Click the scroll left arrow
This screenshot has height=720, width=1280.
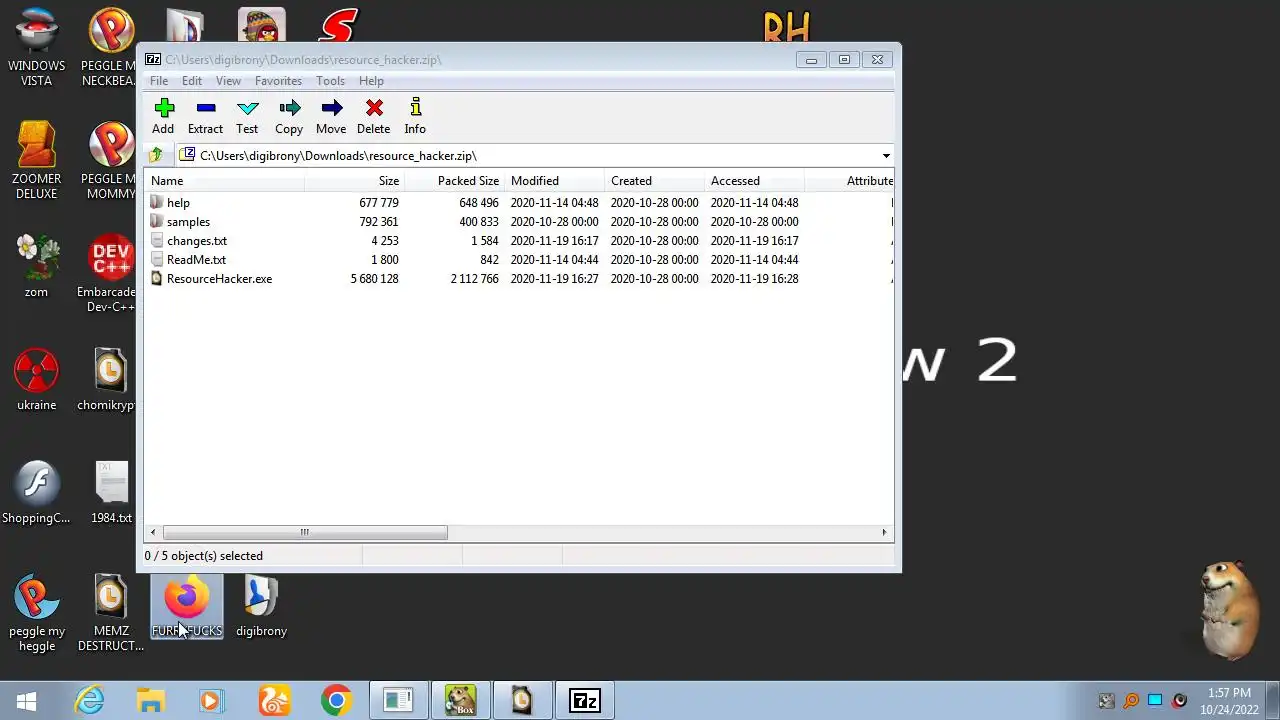(x=153, y=532)
